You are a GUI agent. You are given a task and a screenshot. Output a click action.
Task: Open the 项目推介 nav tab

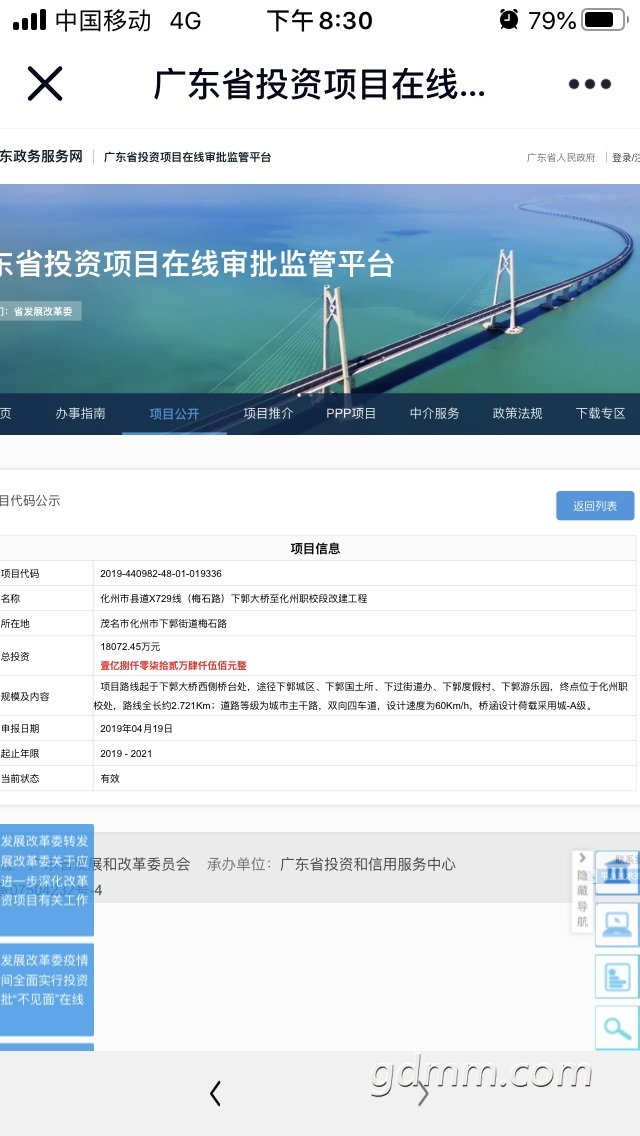pyautogui.click(x=268, y=414)
